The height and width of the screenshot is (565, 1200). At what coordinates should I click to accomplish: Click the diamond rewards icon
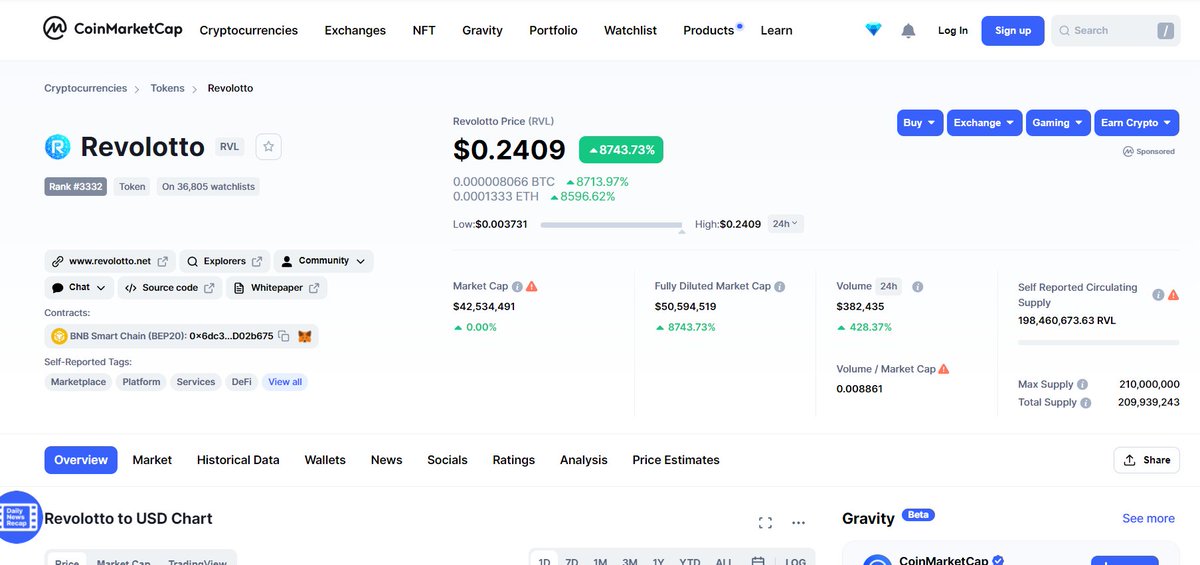pos(874,31)
